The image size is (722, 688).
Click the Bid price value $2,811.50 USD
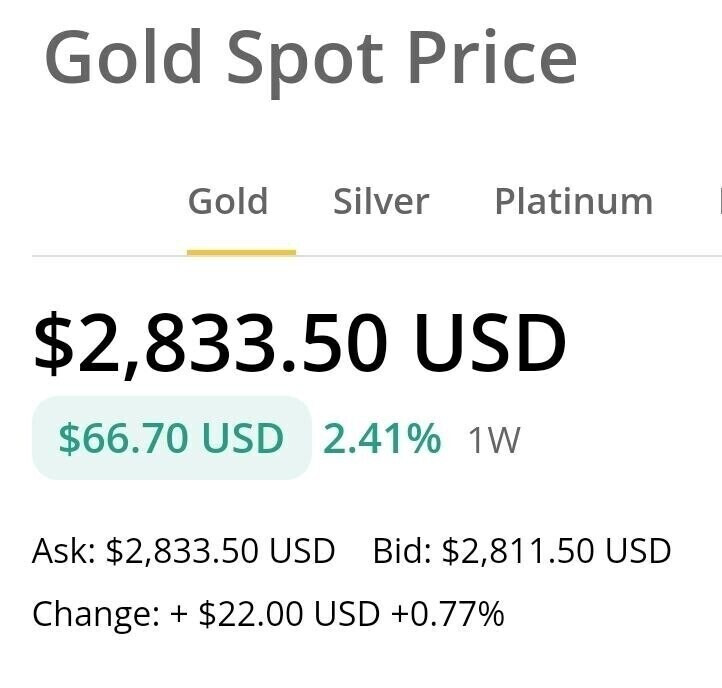(556, 551)
